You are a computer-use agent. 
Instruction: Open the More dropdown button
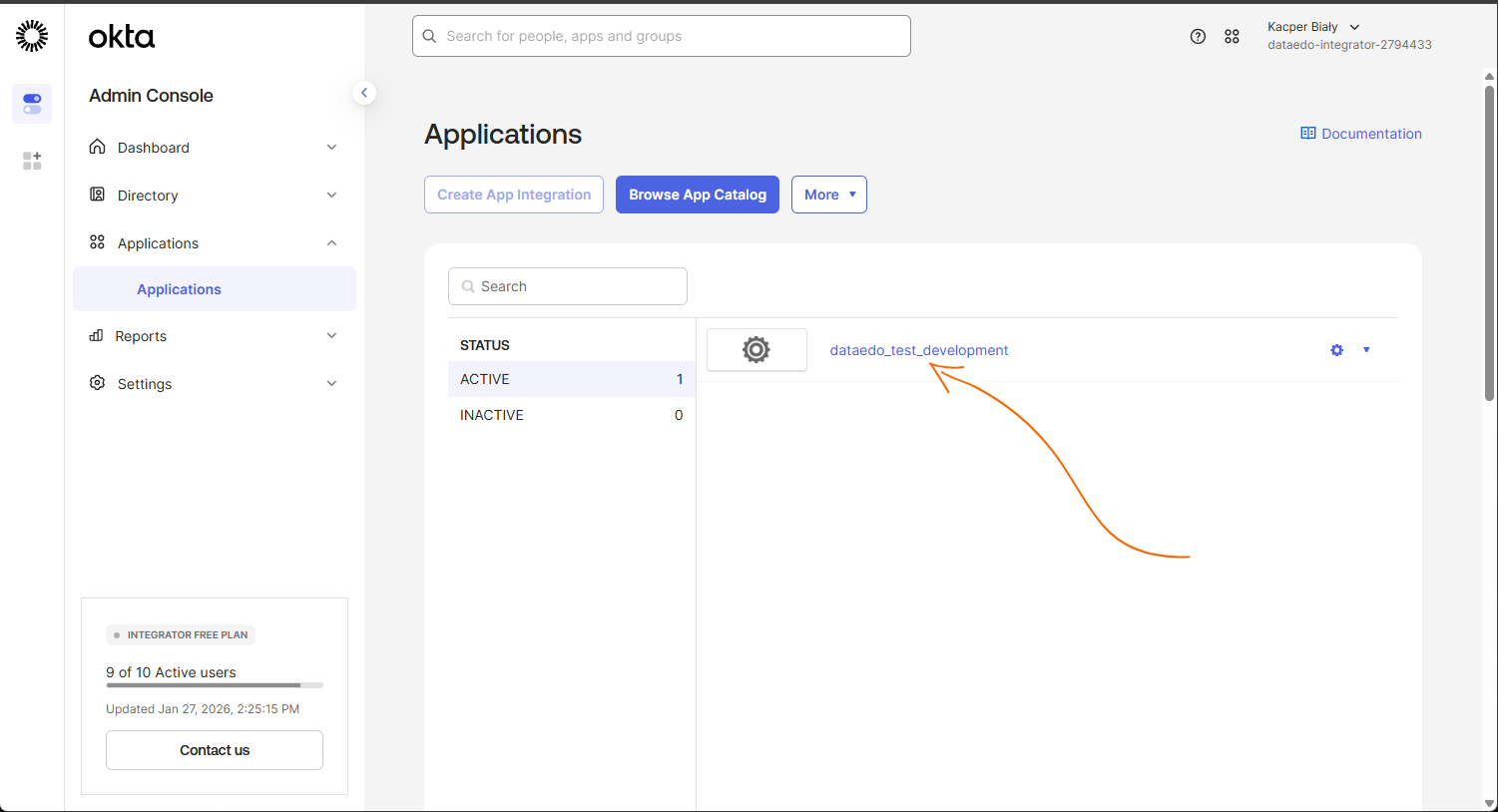[828, 195]
